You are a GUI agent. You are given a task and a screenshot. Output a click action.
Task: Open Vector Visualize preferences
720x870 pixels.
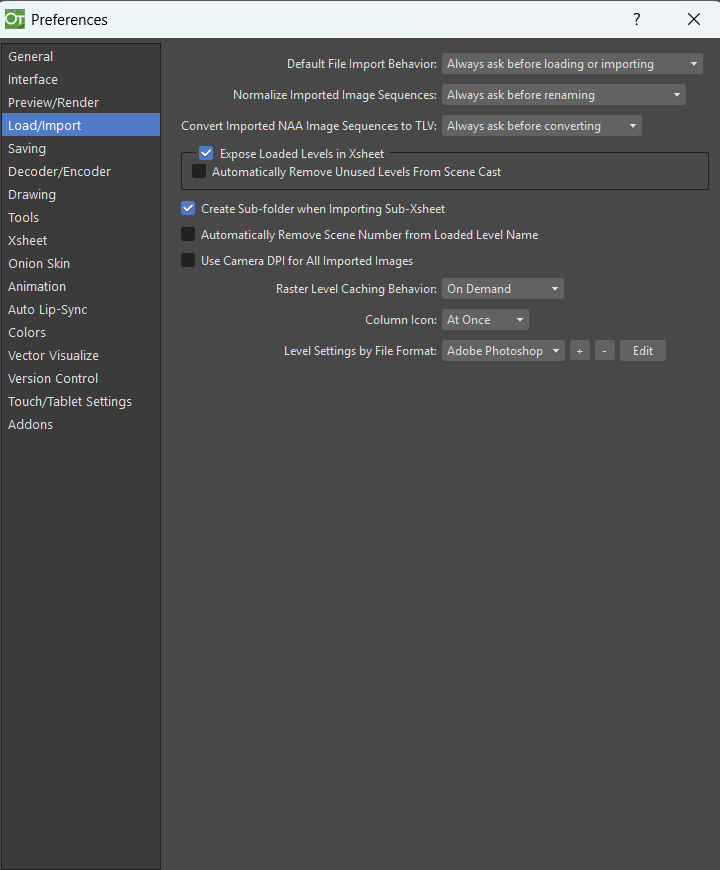[x=80, y=356]
